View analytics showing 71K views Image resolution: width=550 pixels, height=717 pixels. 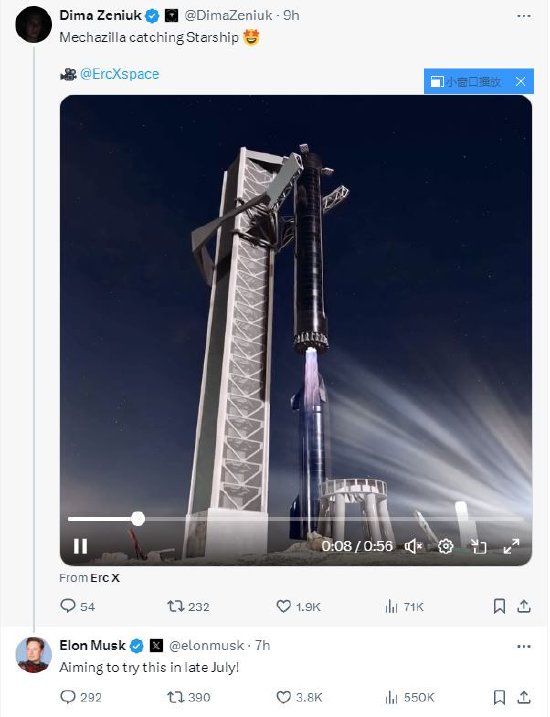405,606
